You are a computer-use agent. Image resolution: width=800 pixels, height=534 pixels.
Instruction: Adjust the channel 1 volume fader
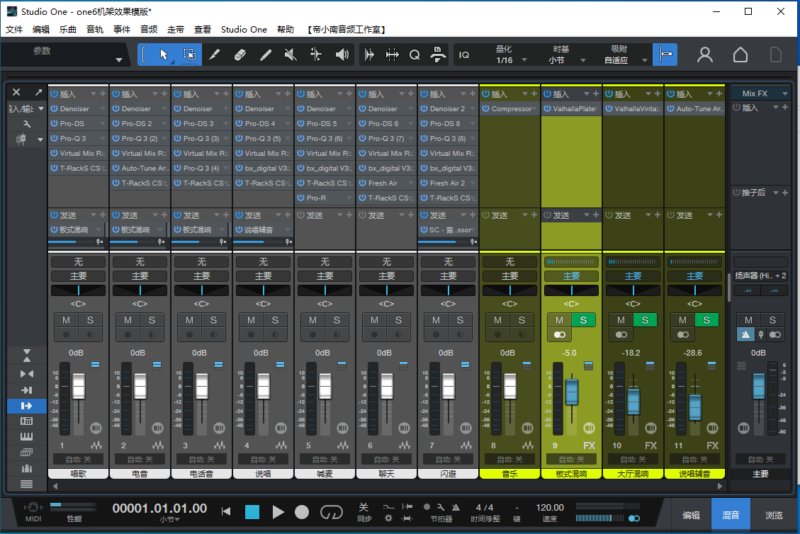(x=79, y=386)
